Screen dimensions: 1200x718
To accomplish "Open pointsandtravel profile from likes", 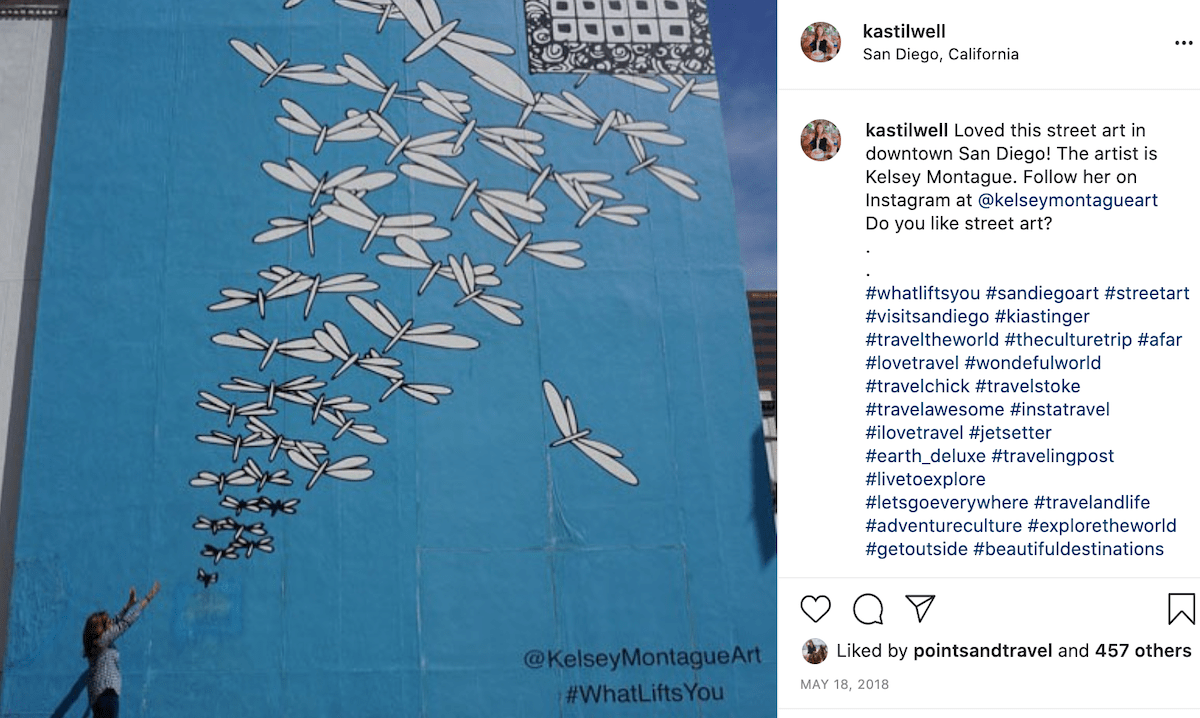I will pos(983,651).
